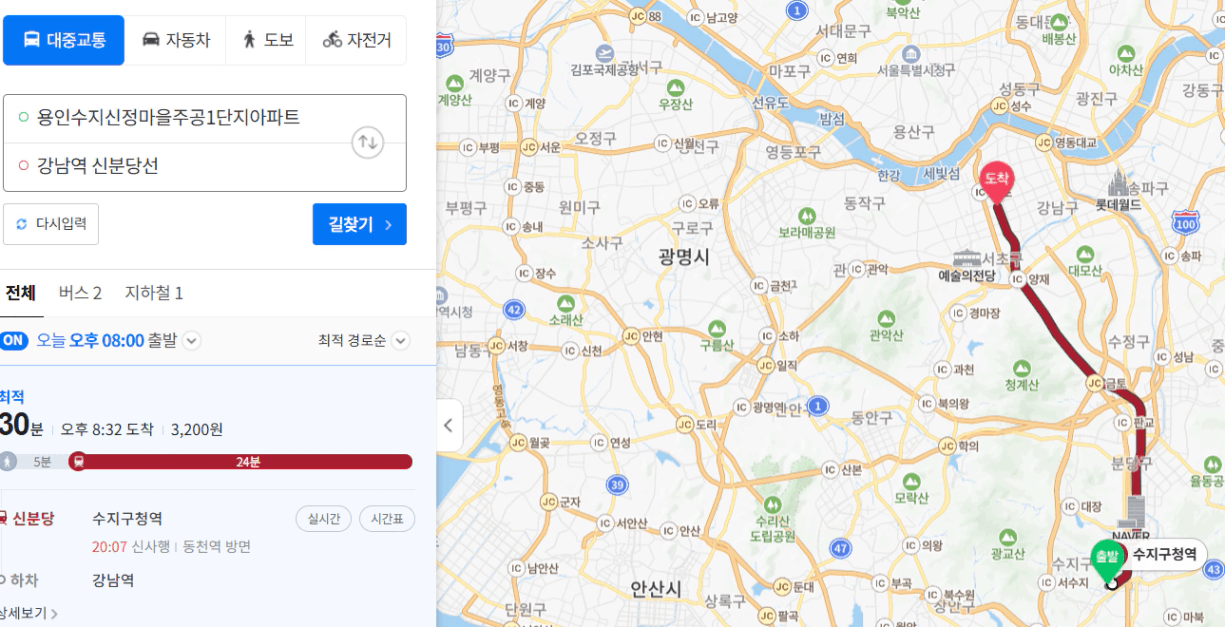Click the 양재 IC marker

tap(1019, 280)
